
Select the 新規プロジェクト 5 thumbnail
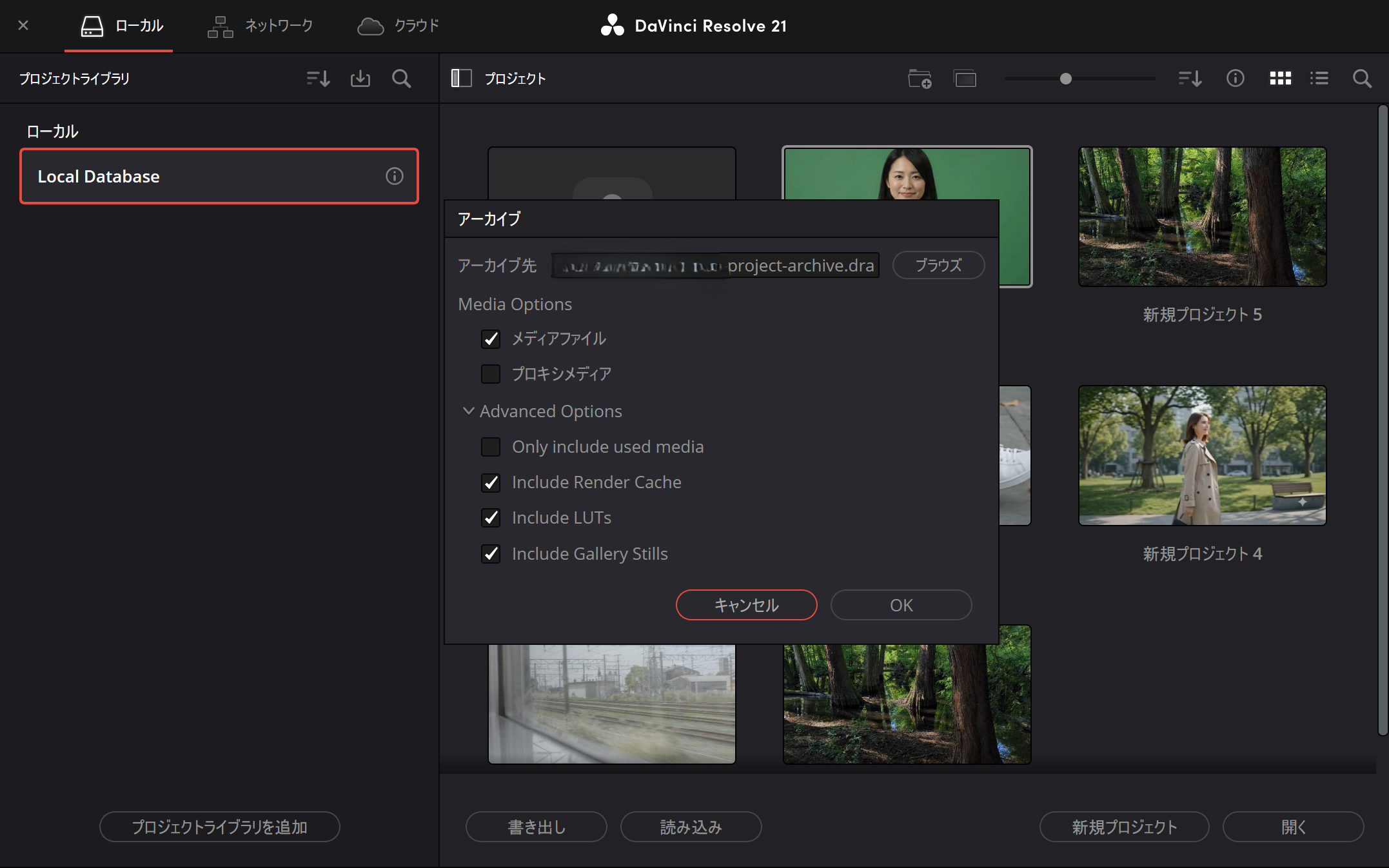click(1202, 217)
